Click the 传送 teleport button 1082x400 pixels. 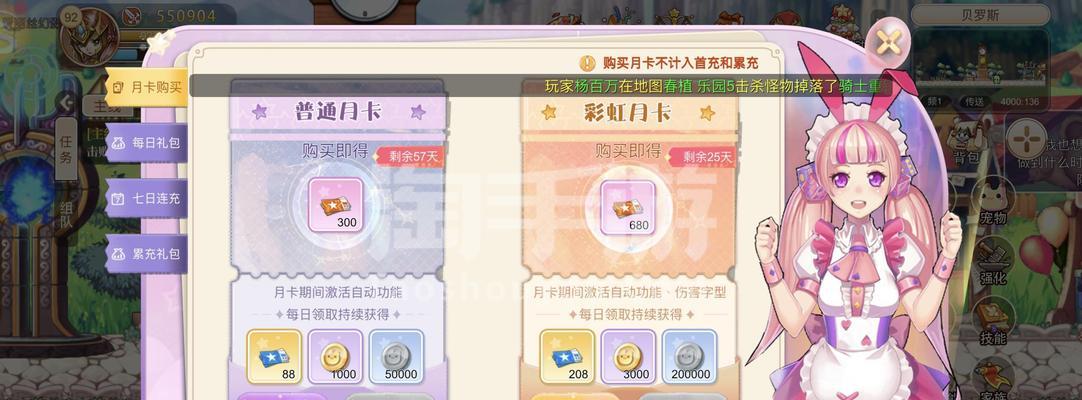974,101
